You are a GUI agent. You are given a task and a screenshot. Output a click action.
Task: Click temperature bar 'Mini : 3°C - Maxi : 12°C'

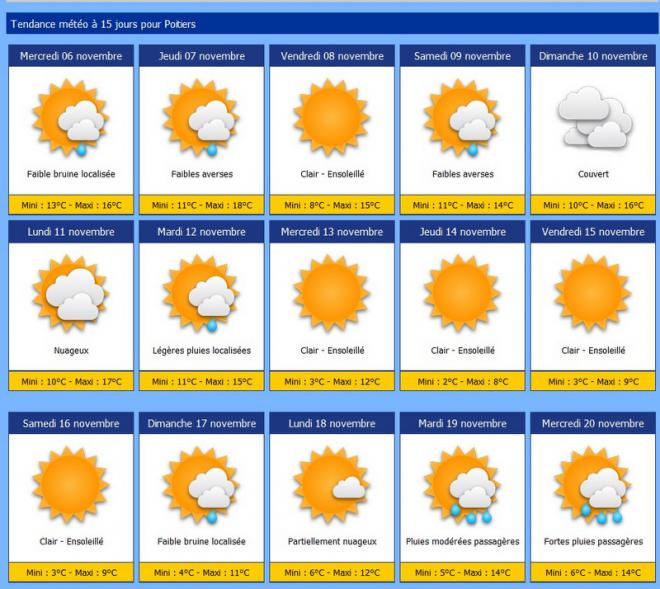[332, 381]
